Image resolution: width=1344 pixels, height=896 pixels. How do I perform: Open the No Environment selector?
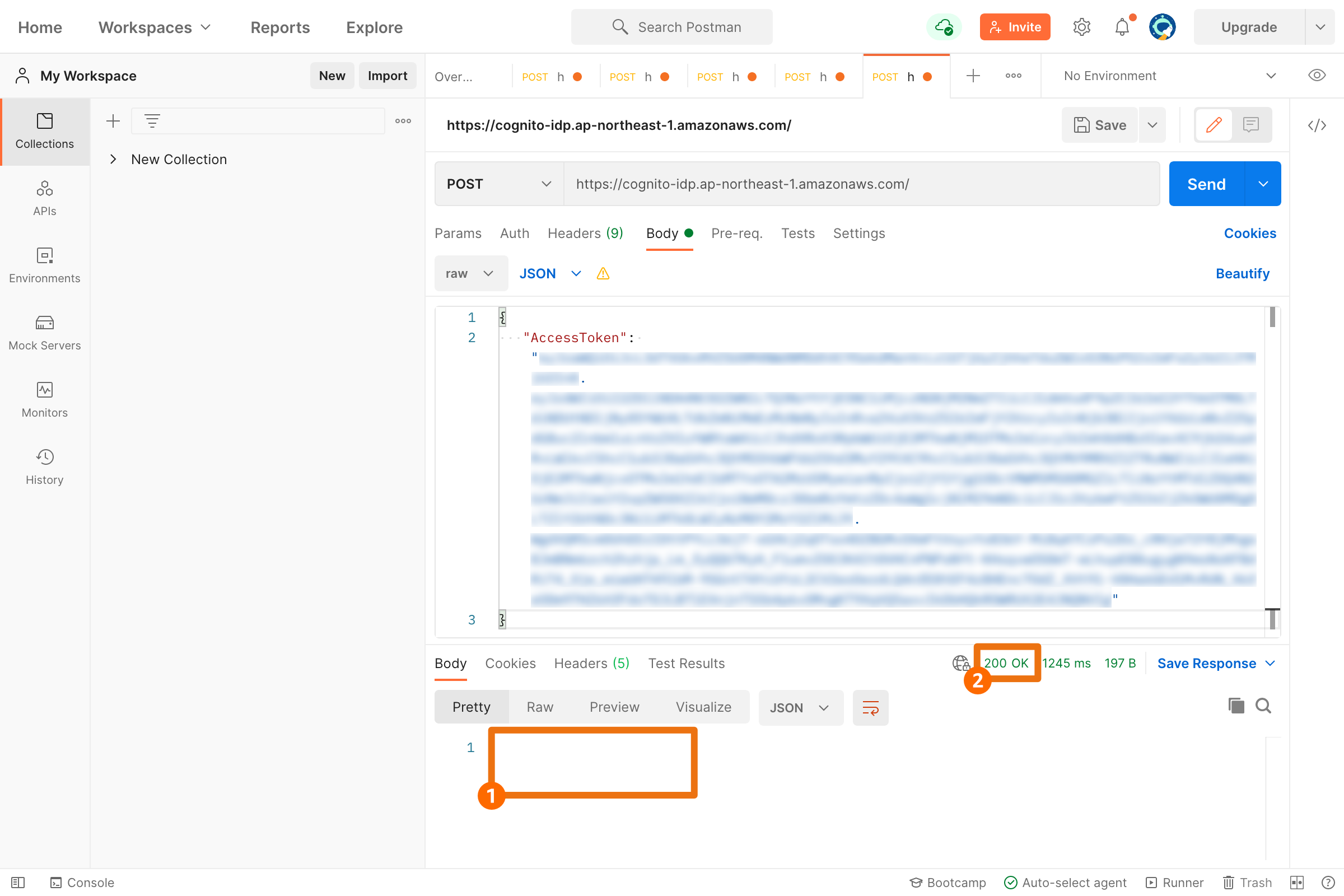pos(1169,76)
